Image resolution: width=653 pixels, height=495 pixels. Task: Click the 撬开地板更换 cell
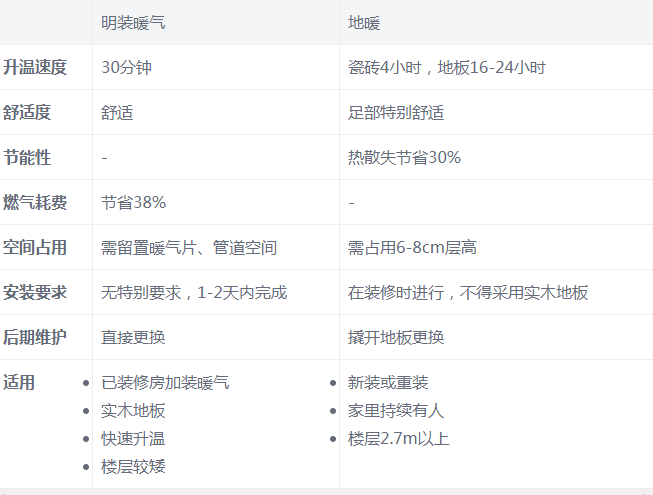click(396, 337)
